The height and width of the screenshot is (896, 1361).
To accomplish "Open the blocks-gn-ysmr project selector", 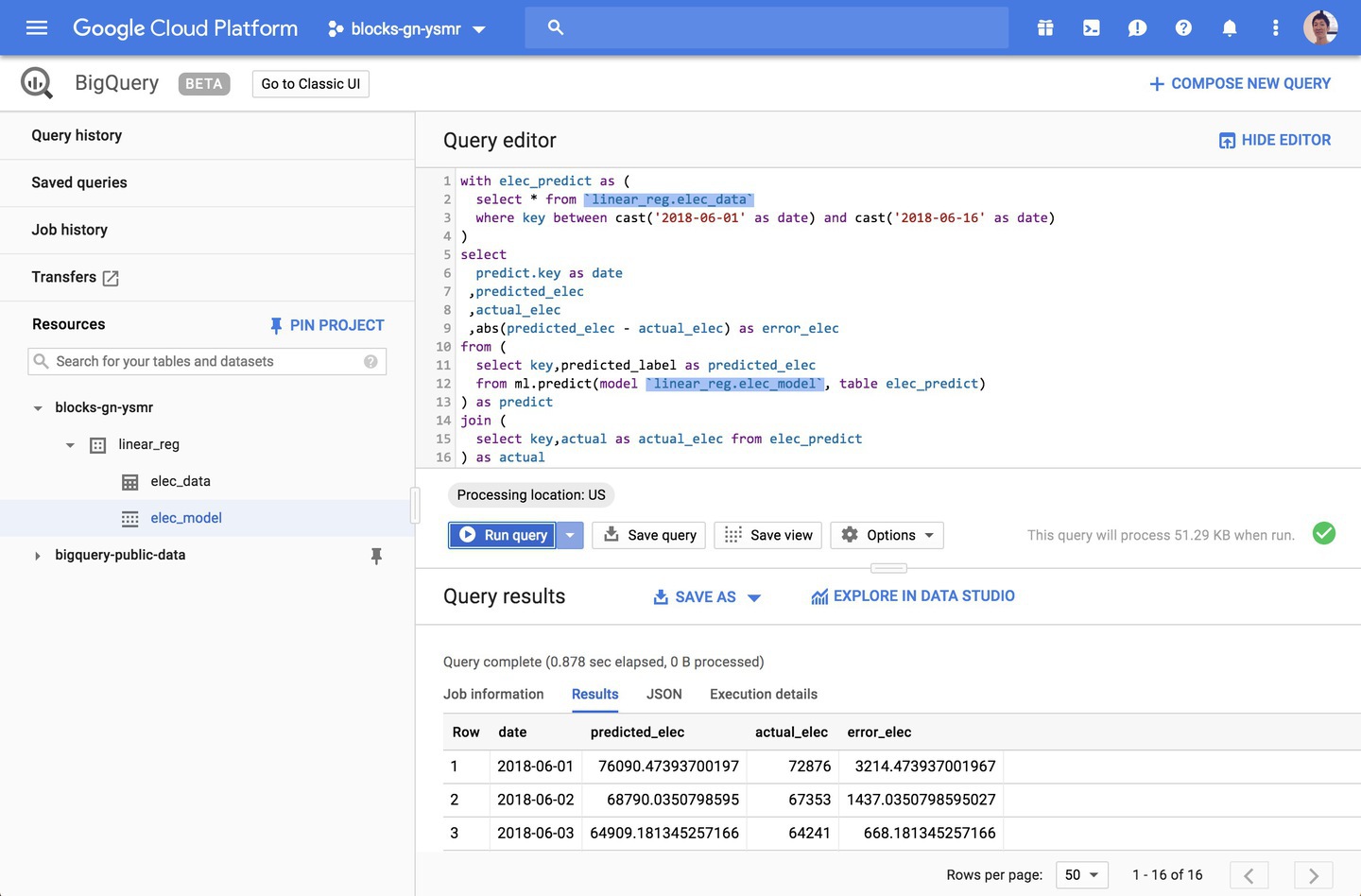I will pyautogui.click(x=407, y=28).
